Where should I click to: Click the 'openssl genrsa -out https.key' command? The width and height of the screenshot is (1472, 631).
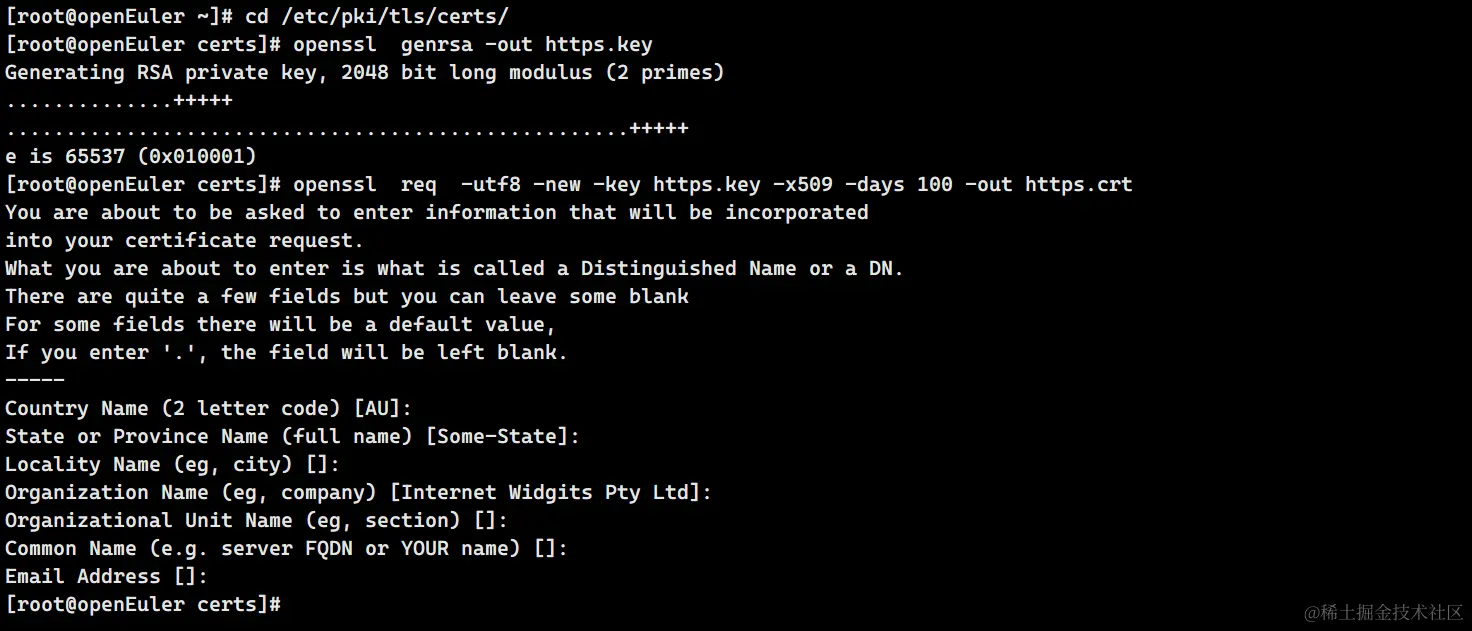[x=472, y=44]
